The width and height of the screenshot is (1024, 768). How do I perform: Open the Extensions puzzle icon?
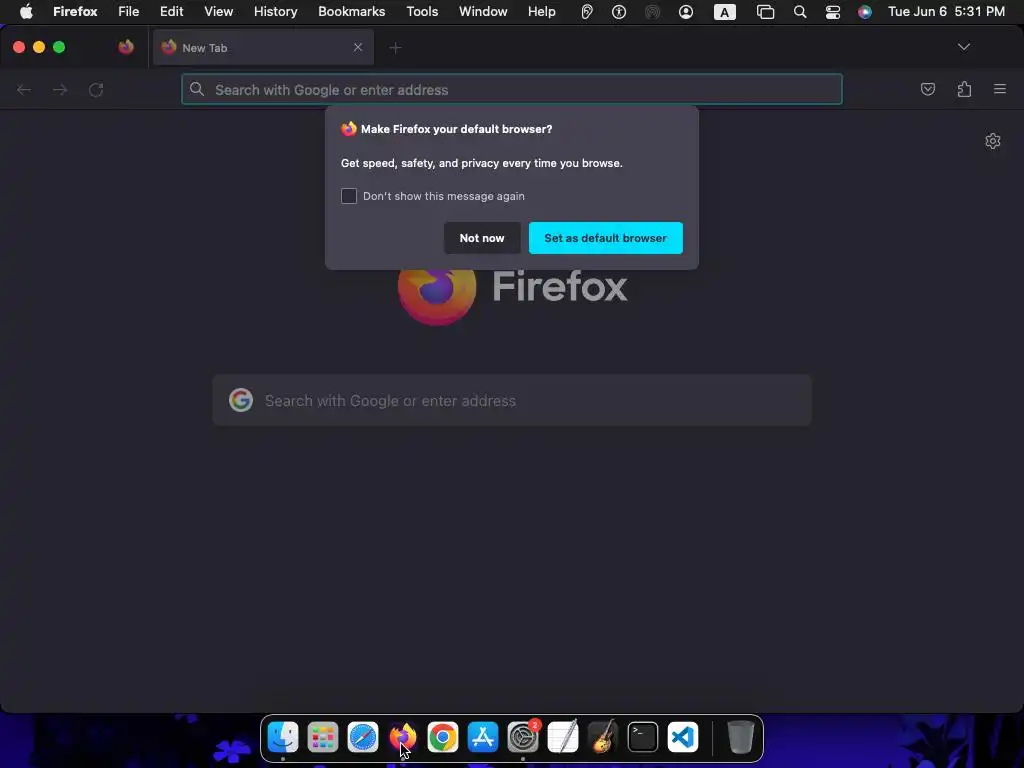coord(964,89)
